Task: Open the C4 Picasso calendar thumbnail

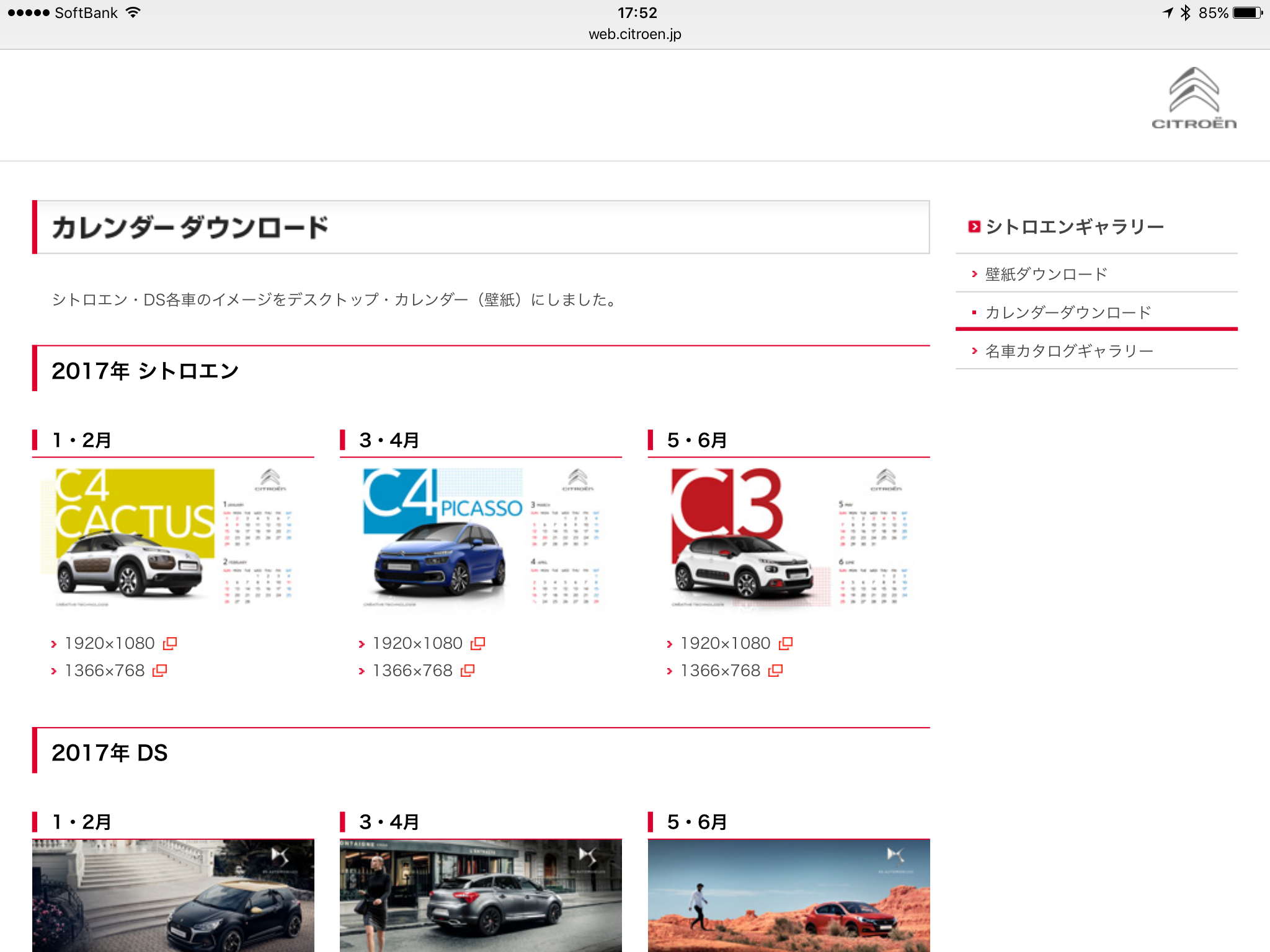Action: [x=481, y=539]
